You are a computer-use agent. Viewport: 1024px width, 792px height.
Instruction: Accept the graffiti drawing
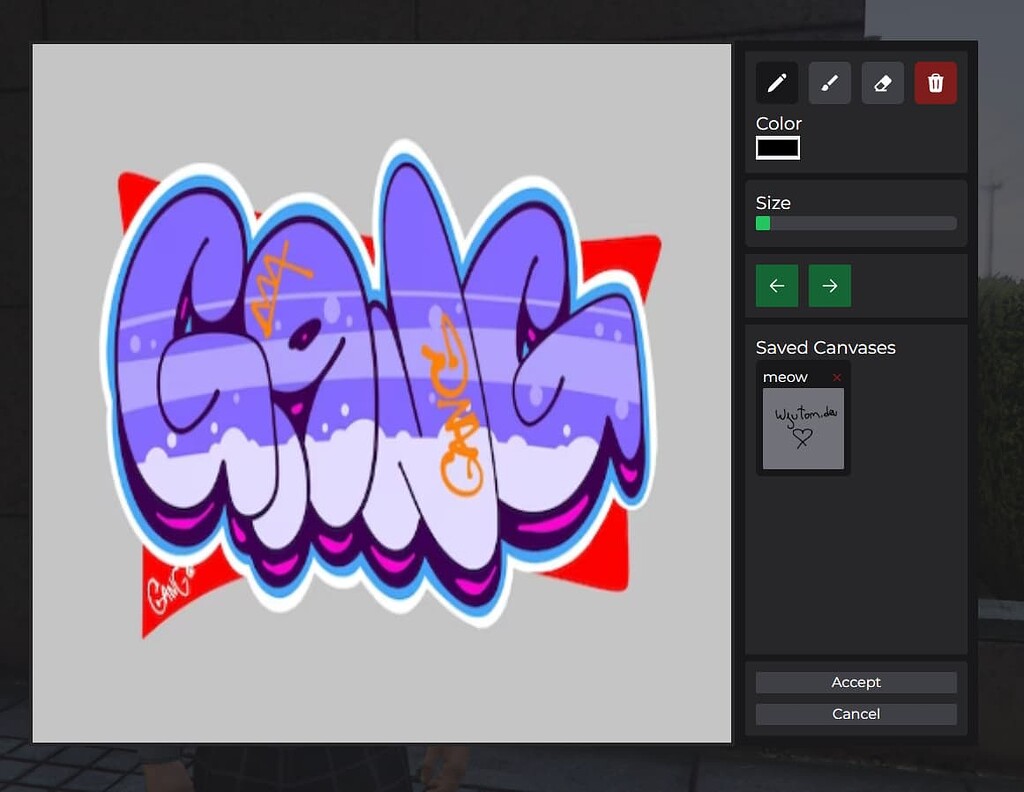pos(855,682)
